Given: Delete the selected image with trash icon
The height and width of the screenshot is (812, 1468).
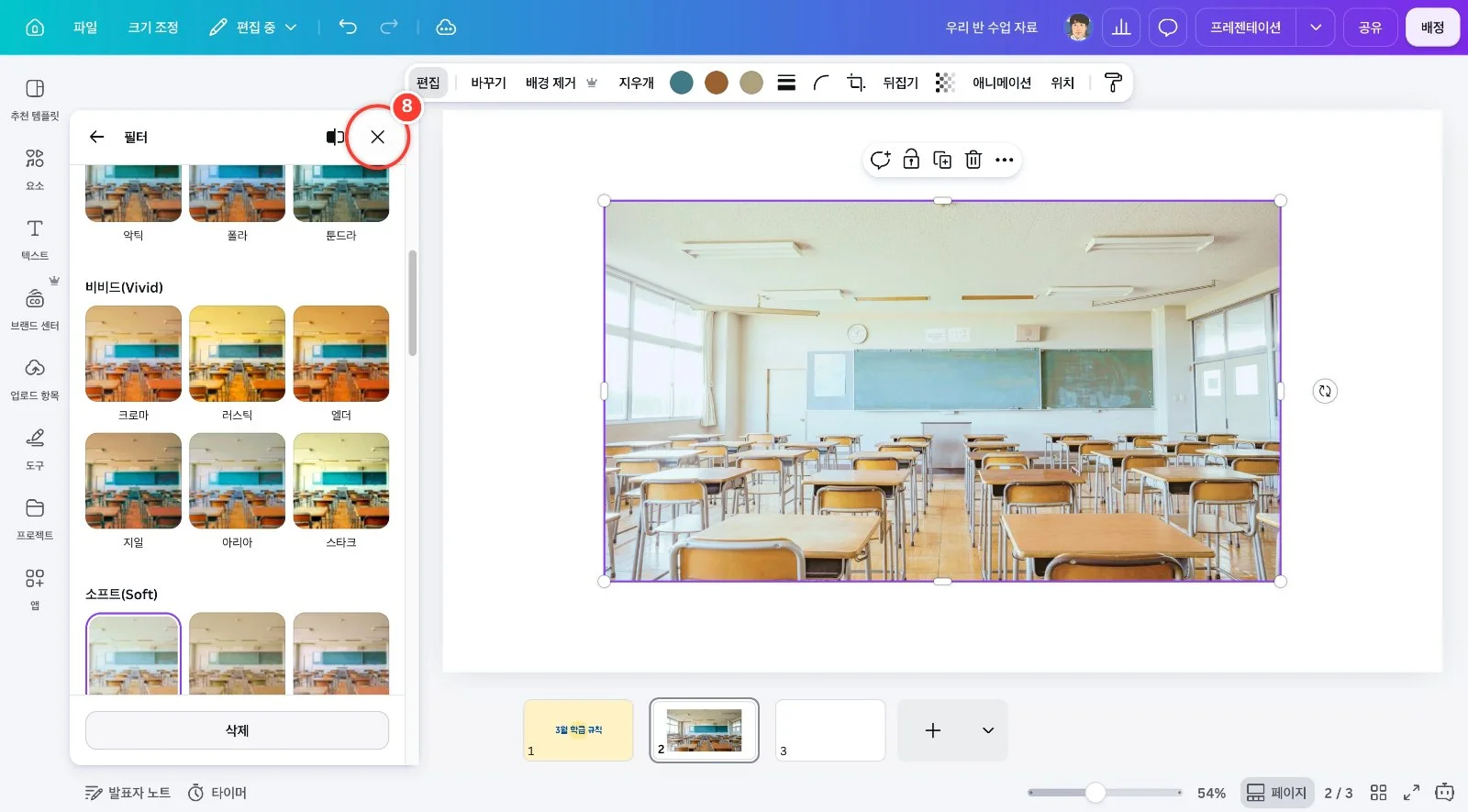Looking at the screenshot, I should [973, 160].
